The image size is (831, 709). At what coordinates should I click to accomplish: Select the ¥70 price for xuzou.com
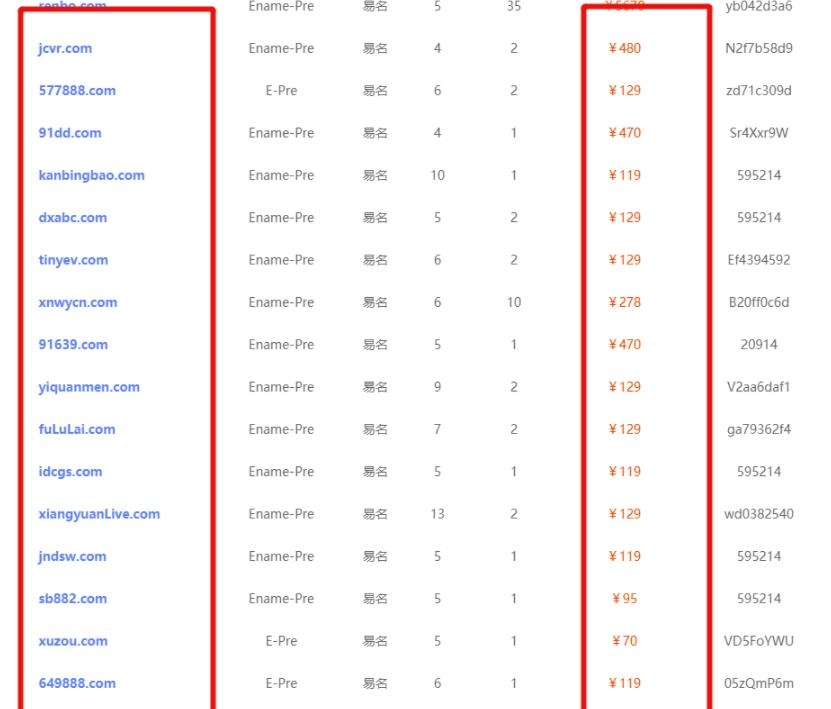624,641
